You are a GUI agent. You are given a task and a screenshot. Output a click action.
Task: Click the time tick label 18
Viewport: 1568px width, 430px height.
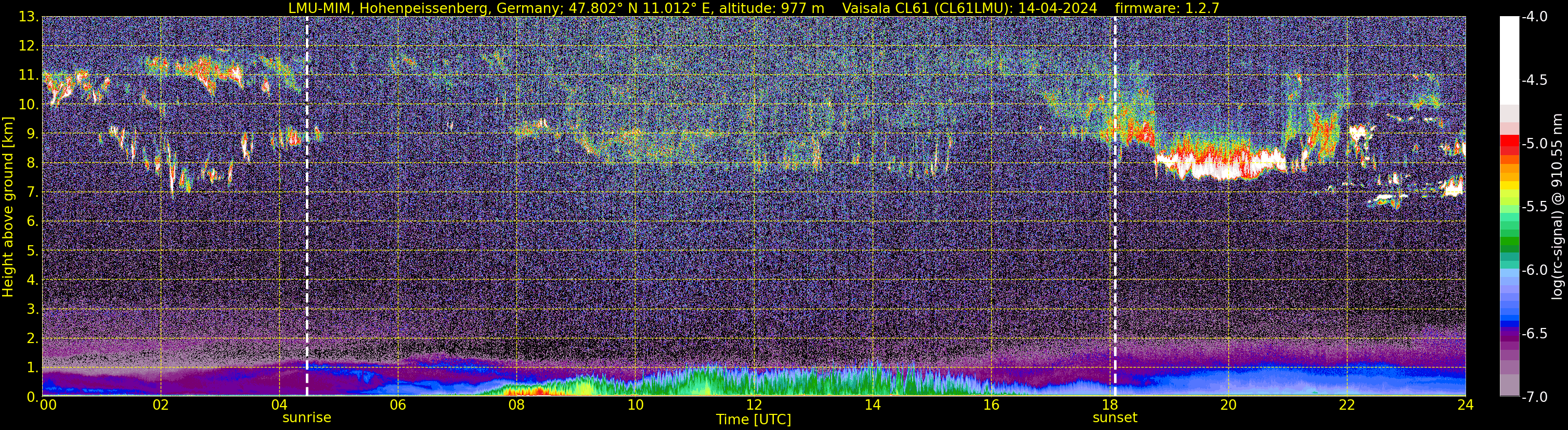click(x=1110, y=405)
